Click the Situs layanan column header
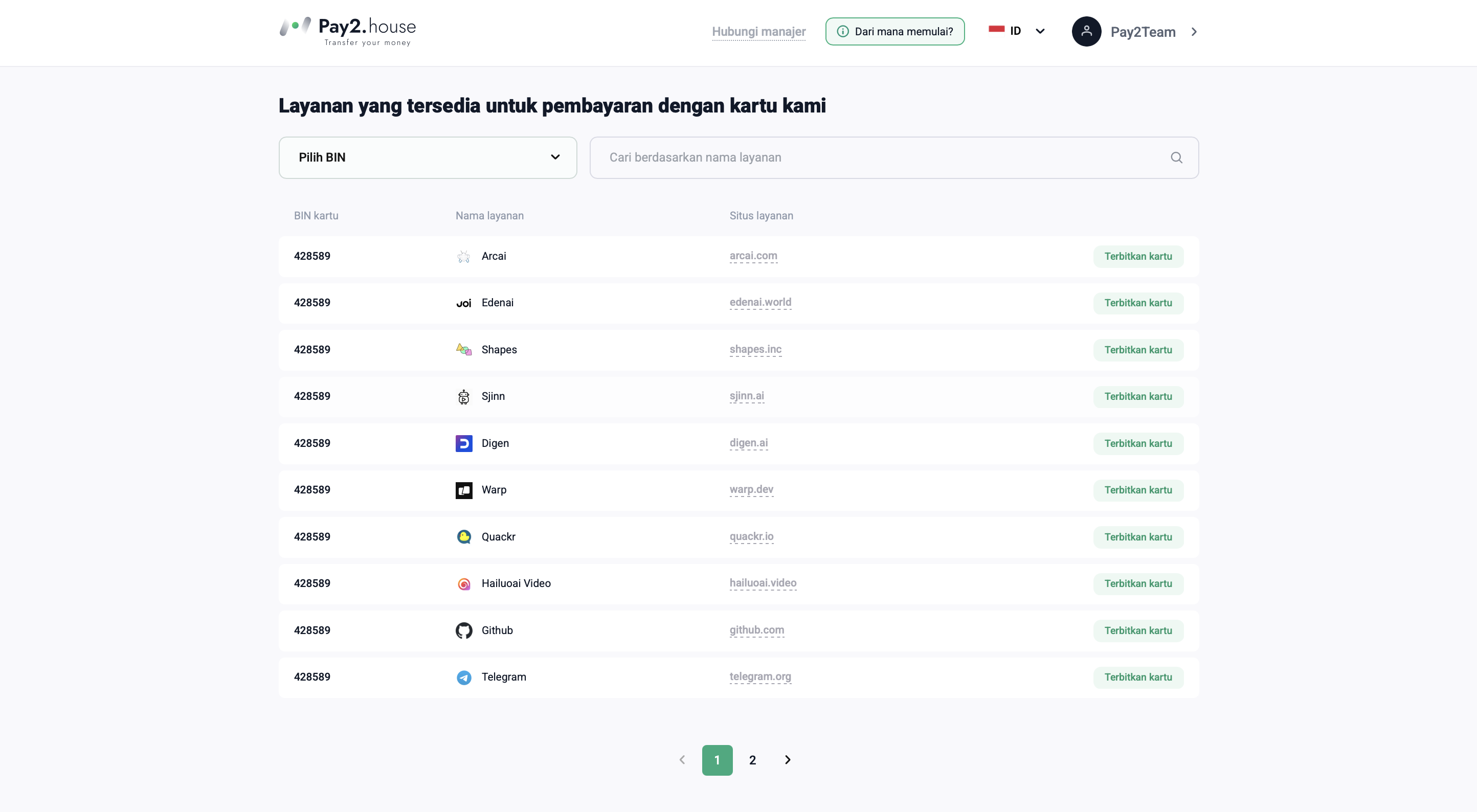This screenshot has height=812, width=1477. [761, 216]
